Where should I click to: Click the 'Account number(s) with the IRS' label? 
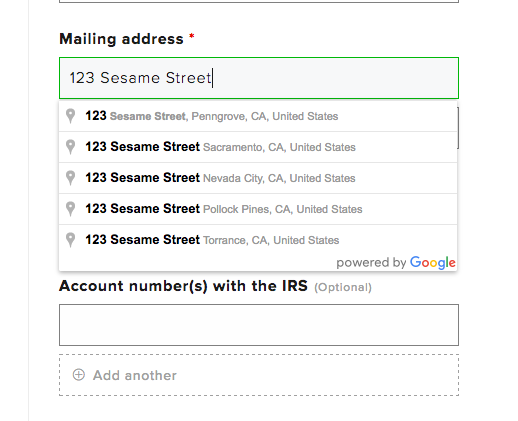[x=183, y=286]
